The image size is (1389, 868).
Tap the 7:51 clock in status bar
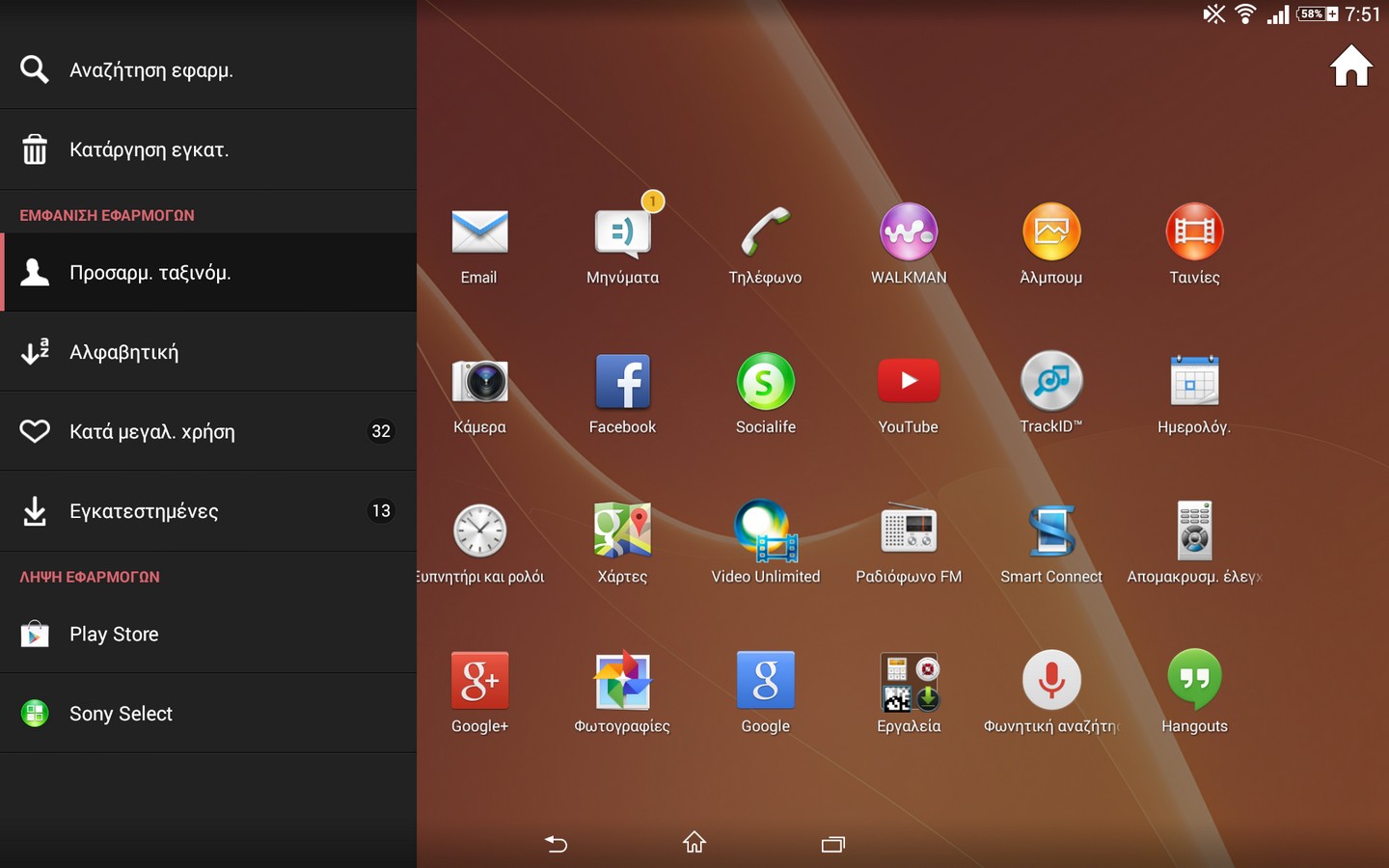(x=1363, y=14)
